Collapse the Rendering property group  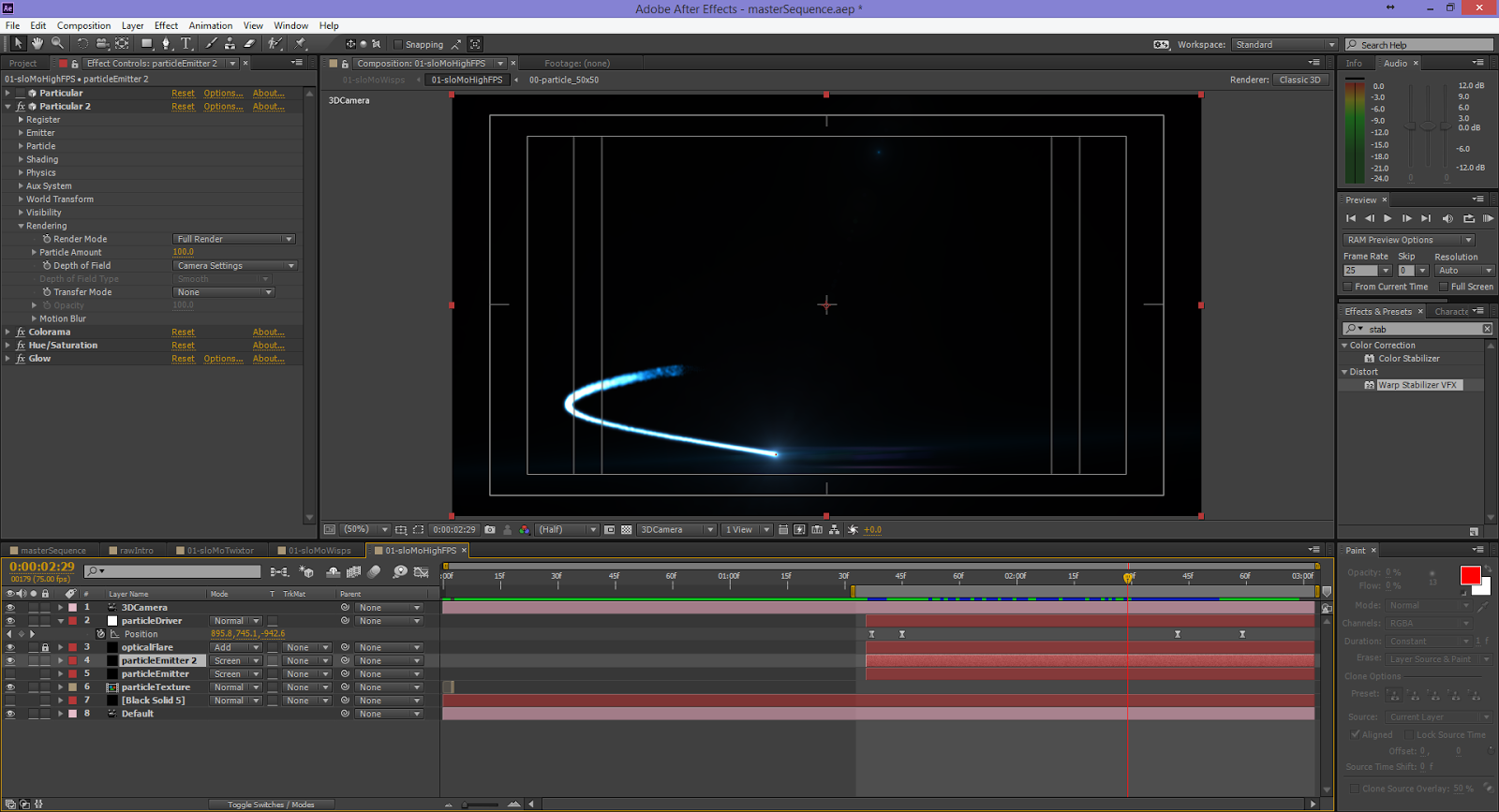(21, 226)
